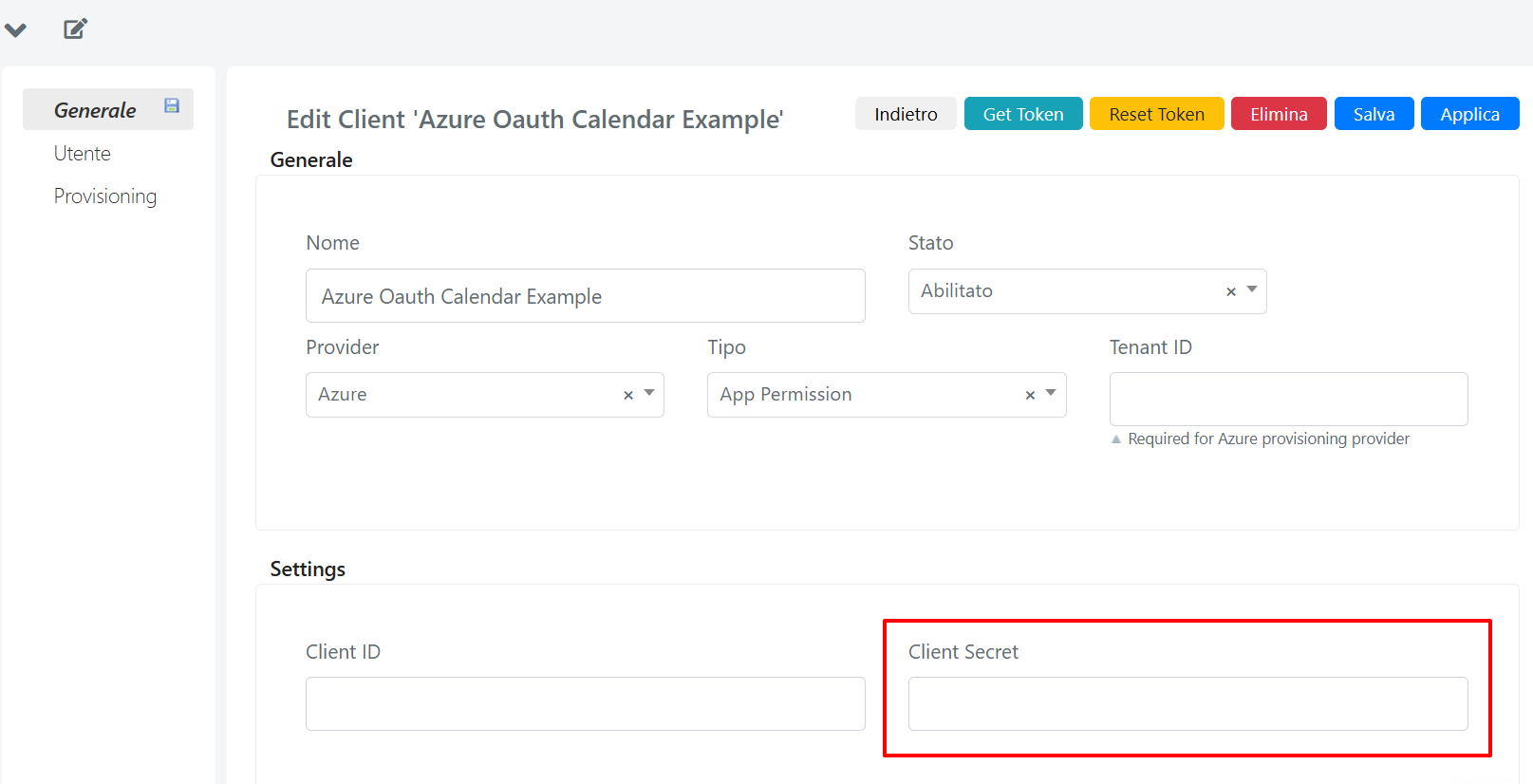Click the 'Edit Client' page title

[534, 120]
